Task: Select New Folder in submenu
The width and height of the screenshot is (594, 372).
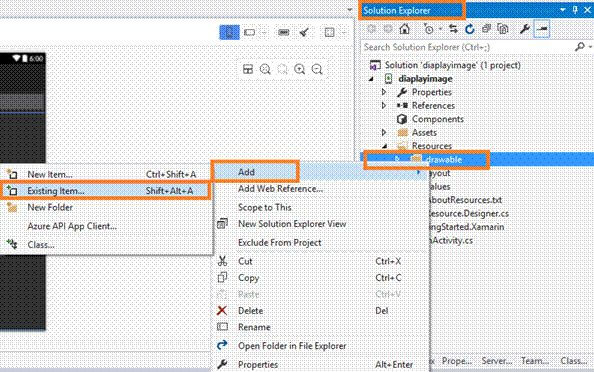Action: tap(106, 208)
